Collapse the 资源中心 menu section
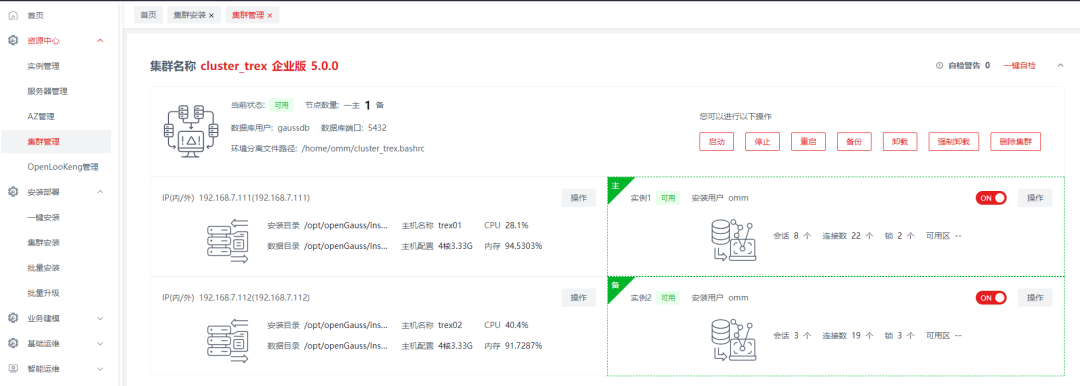 (101, 41)
